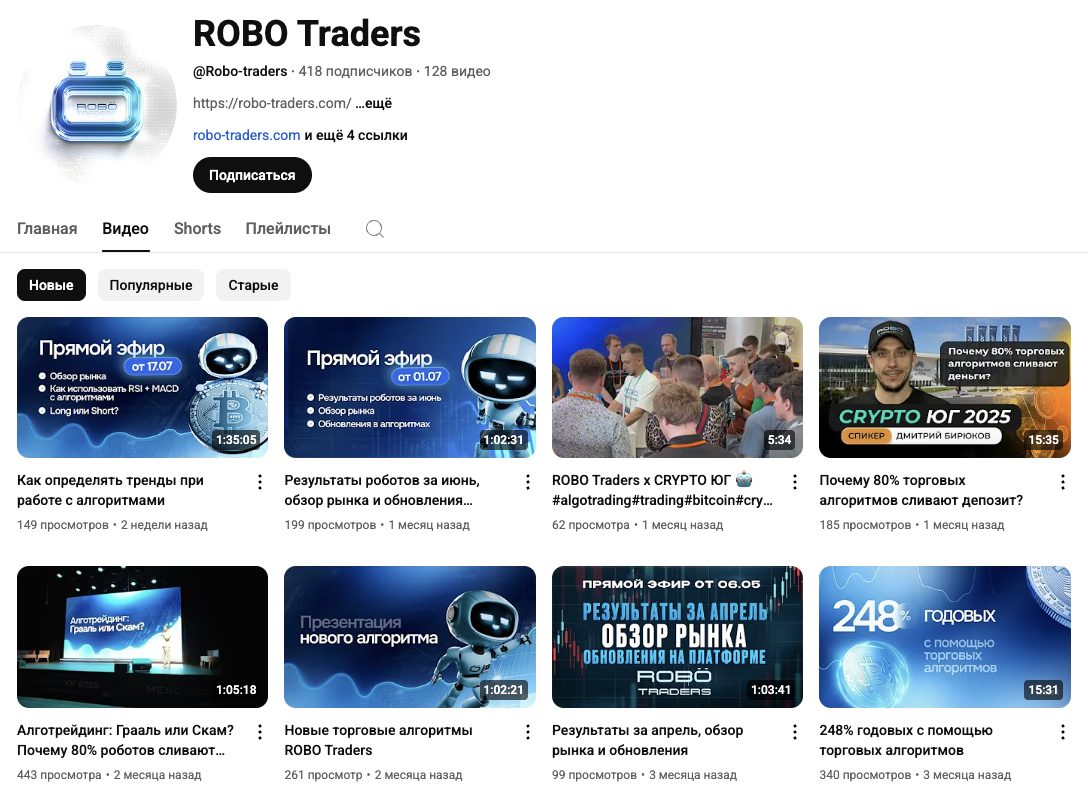The image size is (1088, 798).
Task: Open the CRYPTO ЮГ 2025 speaker thumbnail
Action: [x=944, y=387]
